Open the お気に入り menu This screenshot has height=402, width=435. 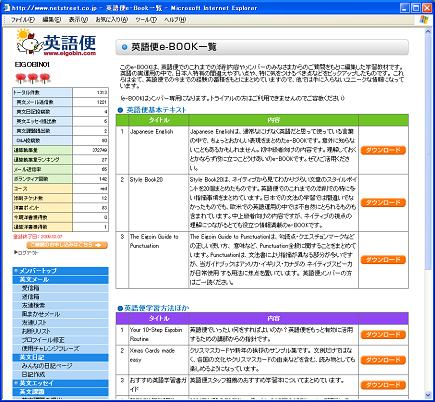(112, 20)
